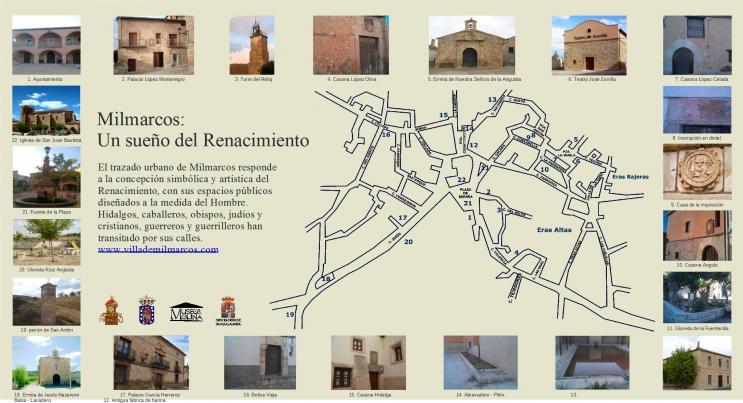Open www.villademilmarcos.com link
743x403 pixels.
[x=158, y=249]
